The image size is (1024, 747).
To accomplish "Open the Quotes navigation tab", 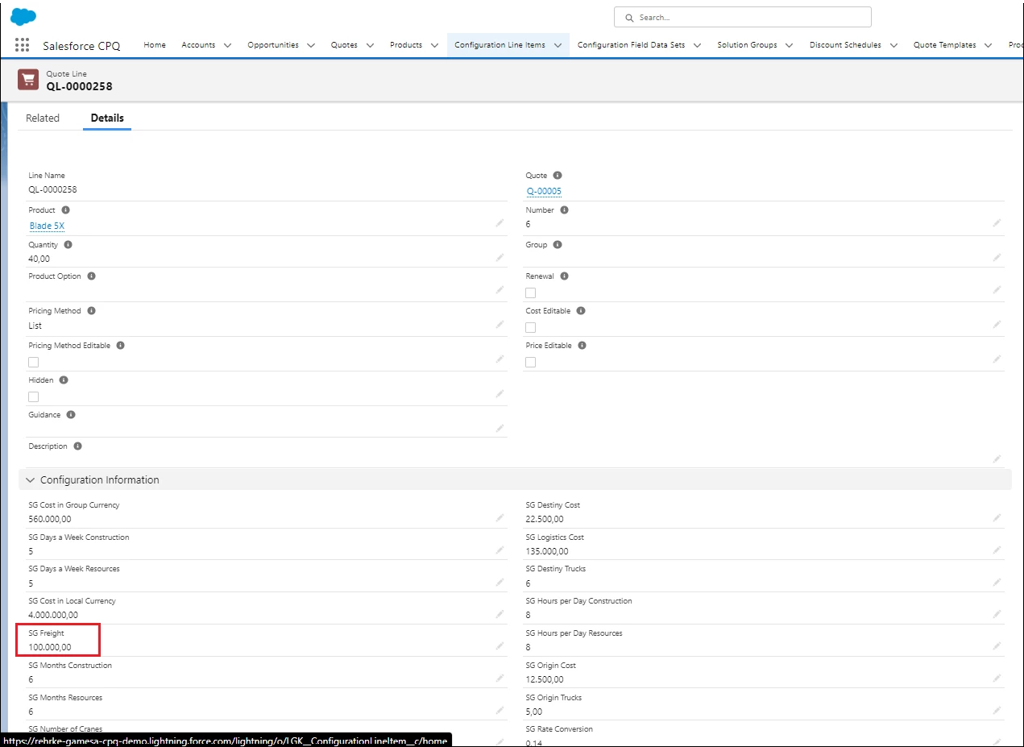I will coord(344,45).
